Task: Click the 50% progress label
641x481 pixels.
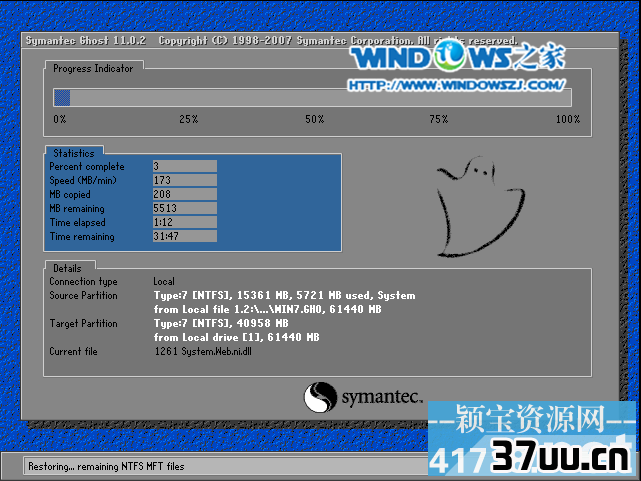Action: 314,119
